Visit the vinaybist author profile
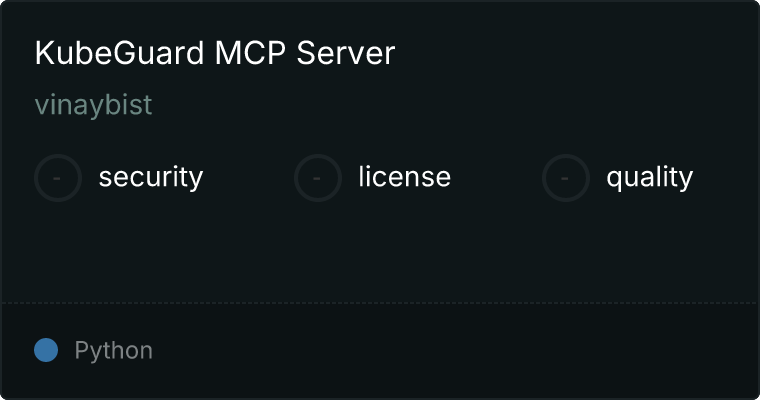This screenshot has height=400, width=760. pyautogui.click(x=94, y=105)
